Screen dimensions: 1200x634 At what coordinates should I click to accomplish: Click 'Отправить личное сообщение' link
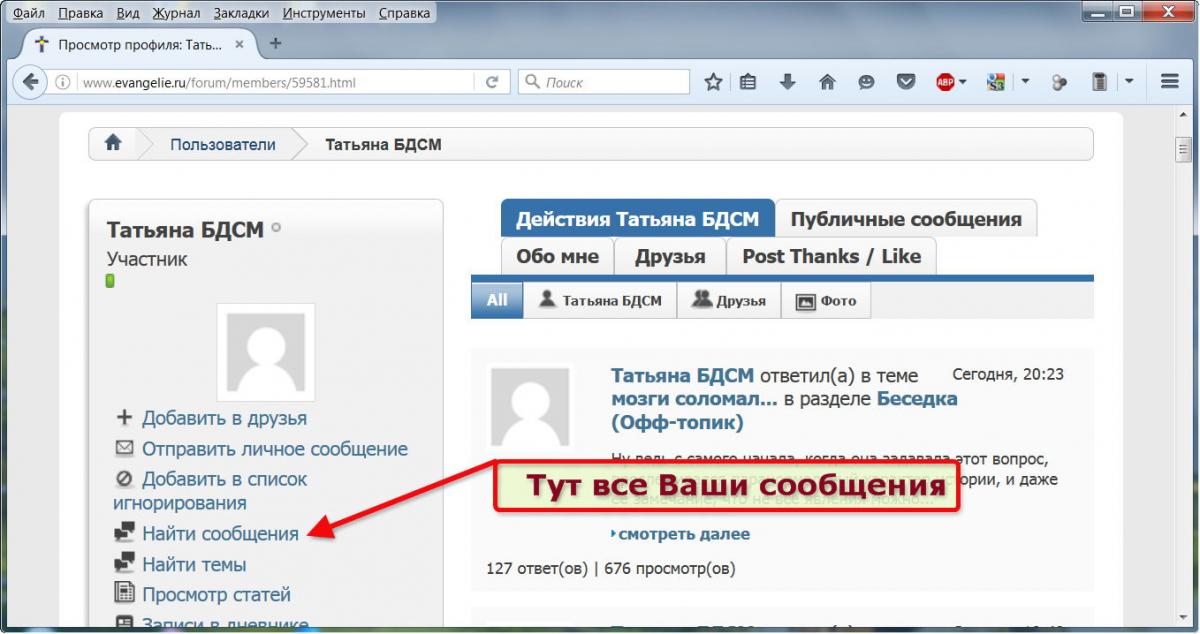coord(274,449)
